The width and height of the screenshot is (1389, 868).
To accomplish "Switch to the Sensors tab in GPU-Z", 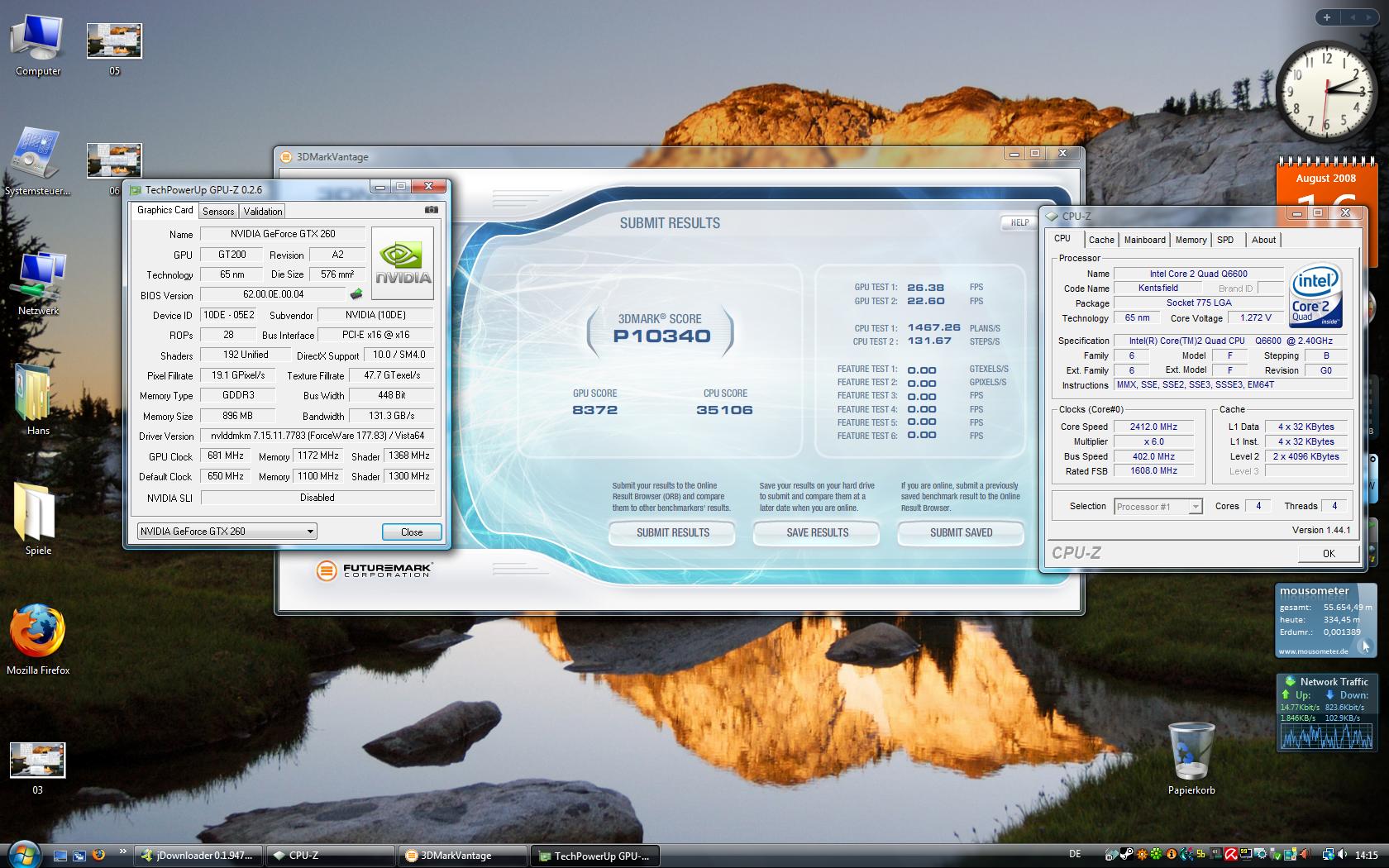I will pyautogui.click(x=218, y=212).
